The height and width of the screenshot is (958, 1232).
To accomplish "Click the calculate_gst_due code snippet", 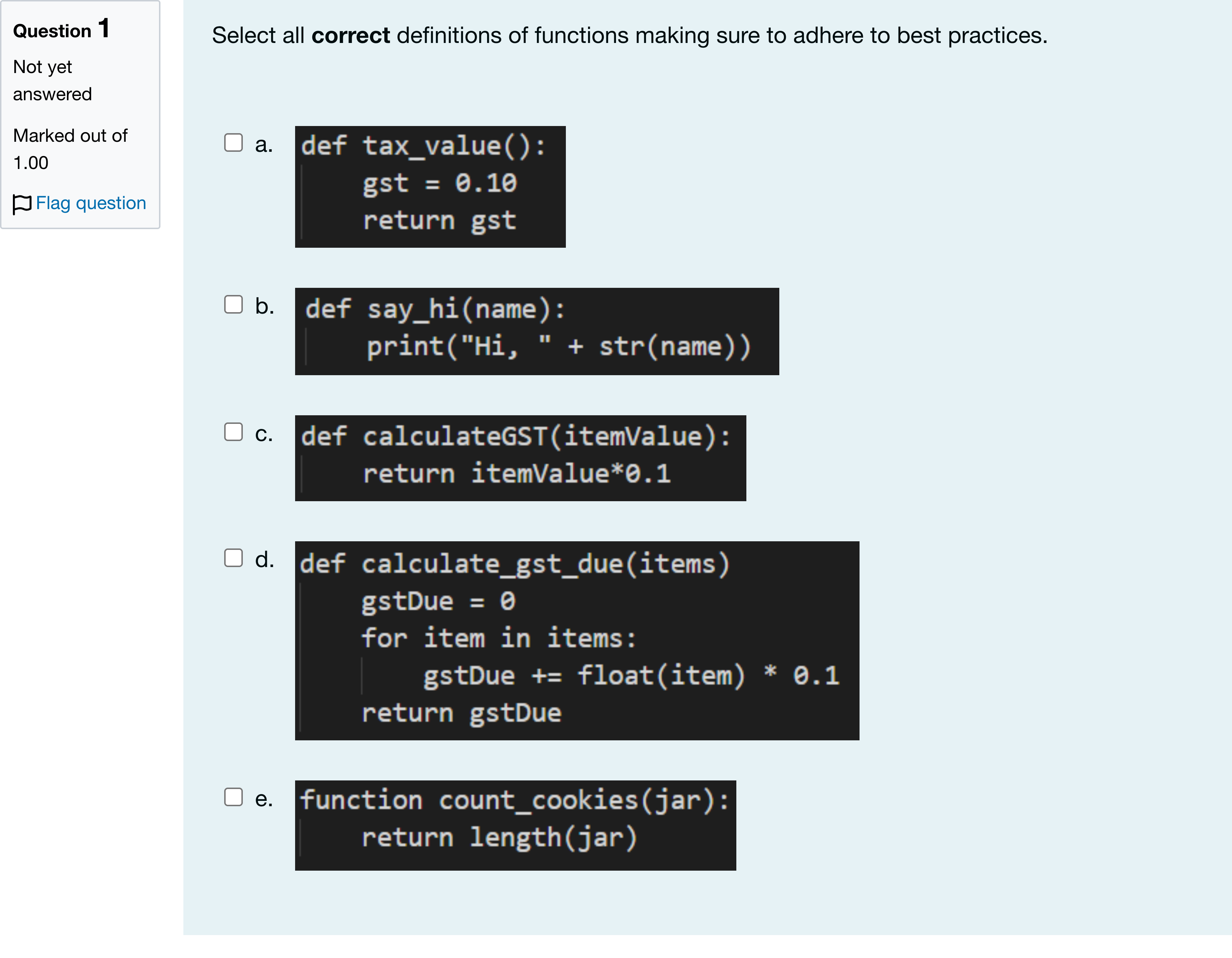I will coord(577,641).
